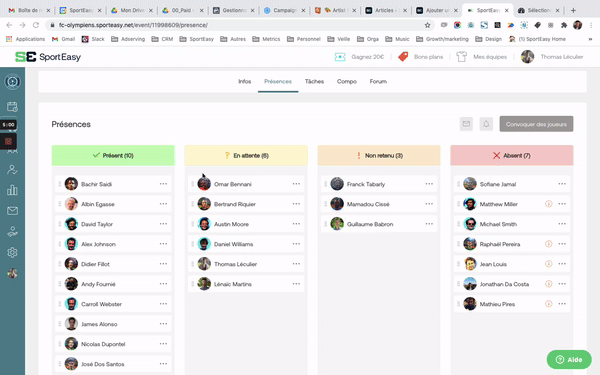Open the settings gear icon in sidebar
The height and width of the screenshot is (375, 600).
[12, 253]
